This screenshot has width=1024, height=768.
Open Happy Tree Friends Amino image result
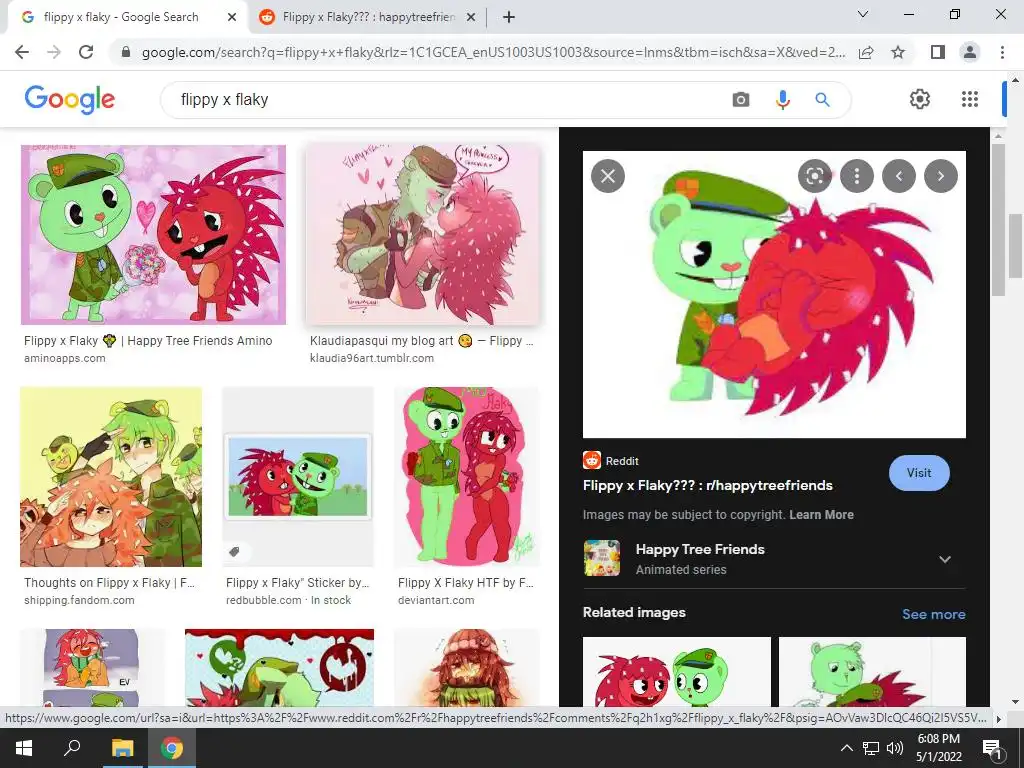tap(153, 234)
